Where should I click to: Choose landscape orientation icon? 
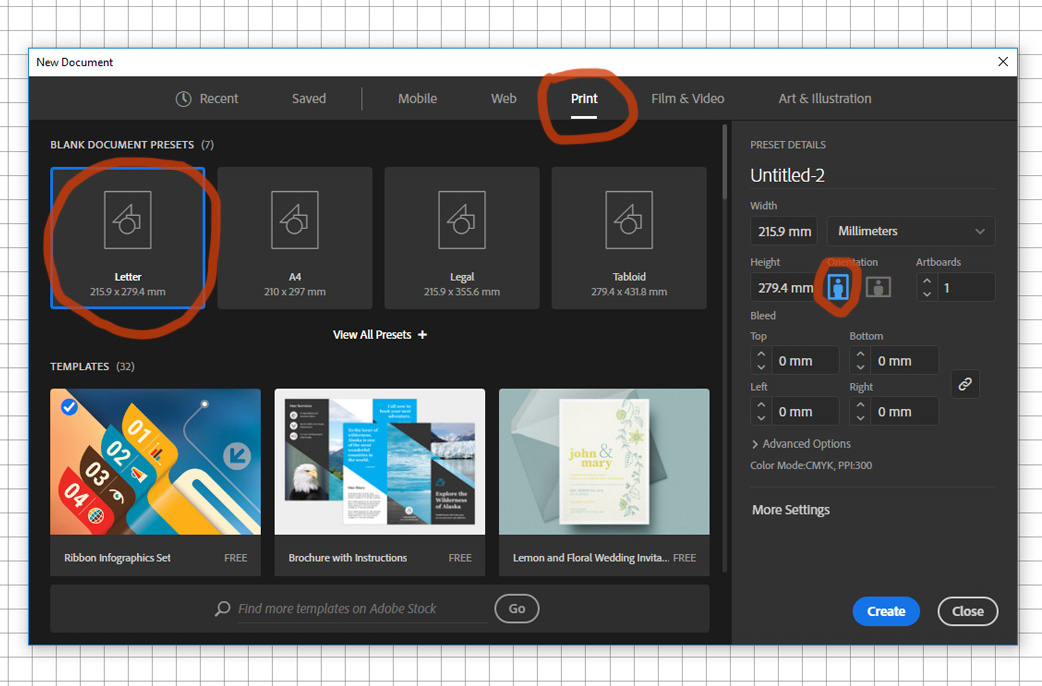pos(879,287)
